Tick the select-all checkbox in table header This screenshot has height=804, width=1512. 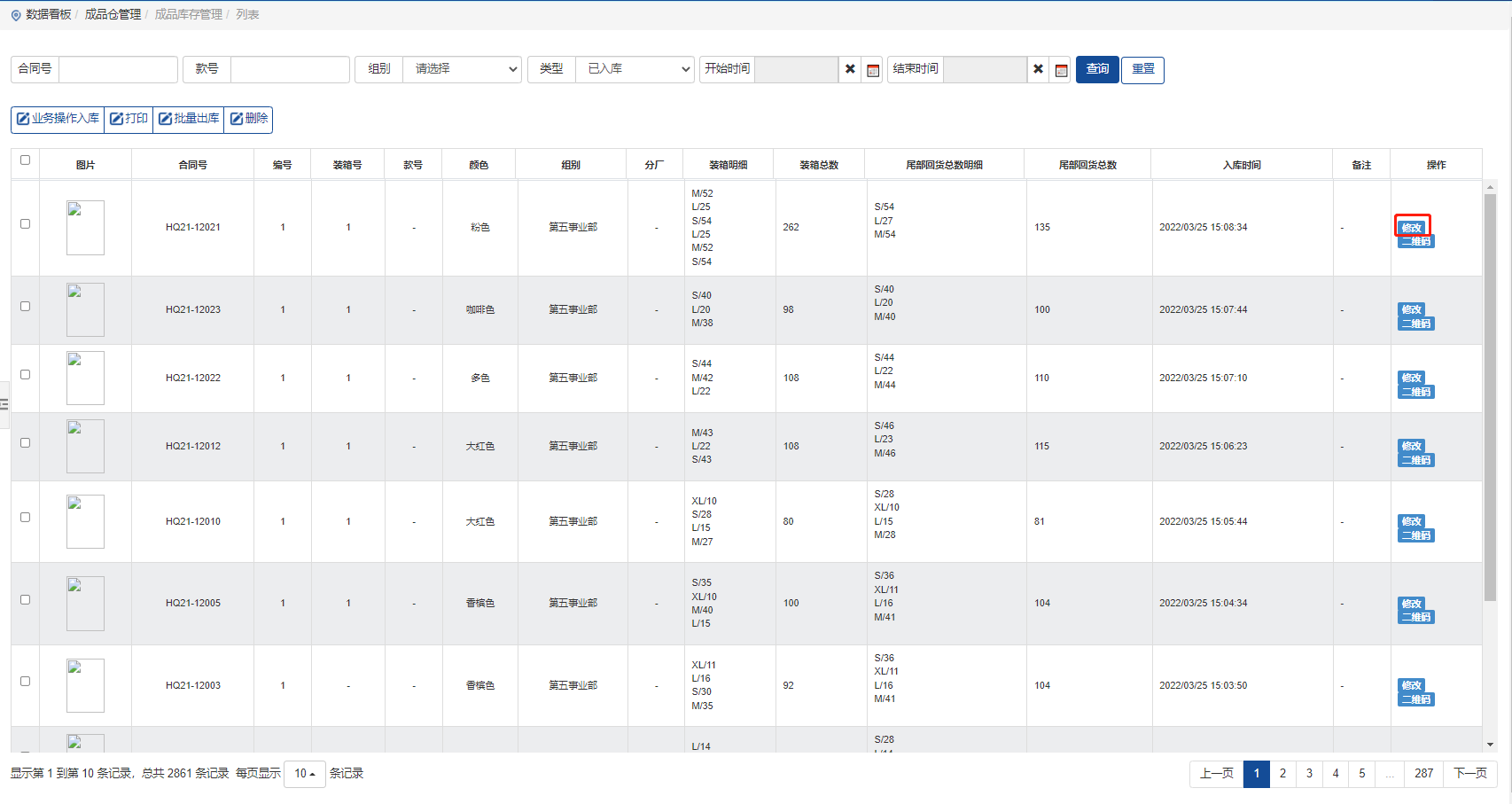[25, 160]
